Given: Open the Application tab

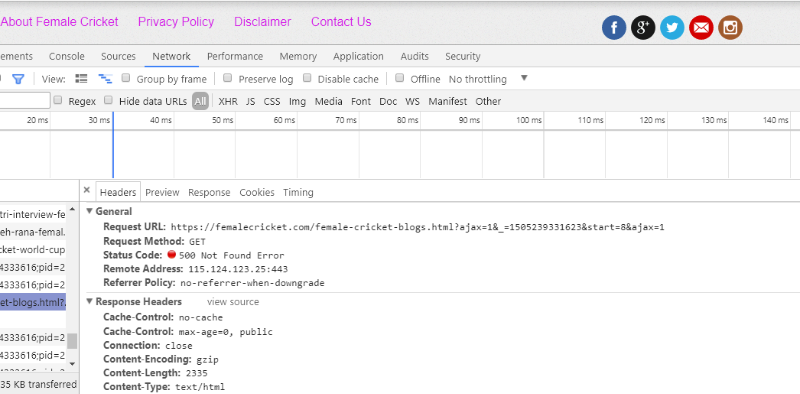Looking at the screenshot, I should click(x=358, y=56).
